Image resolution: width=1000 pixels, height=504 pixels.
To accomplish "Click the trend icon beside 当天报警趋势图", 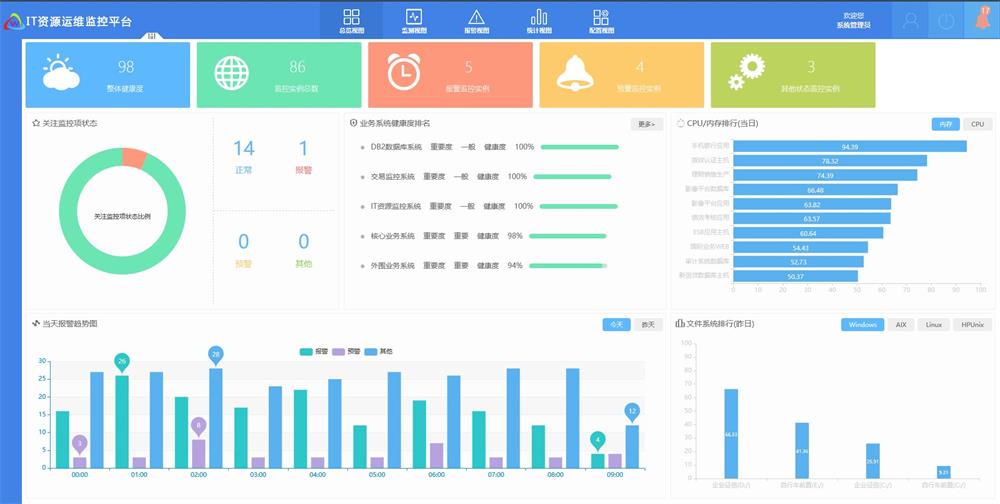I will pos(36,323).
